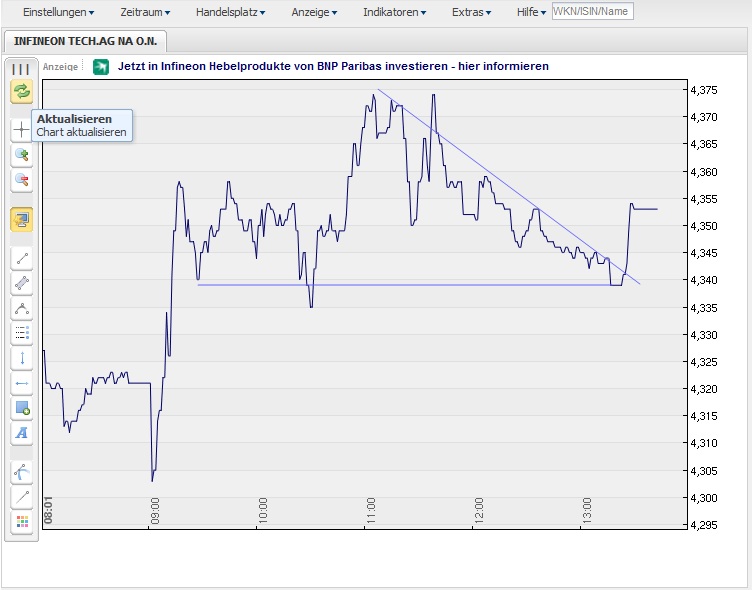This screenshot has width=752, height=590.
Task: Select the vertical double-arrow measure tool
Action: [22, 358]
